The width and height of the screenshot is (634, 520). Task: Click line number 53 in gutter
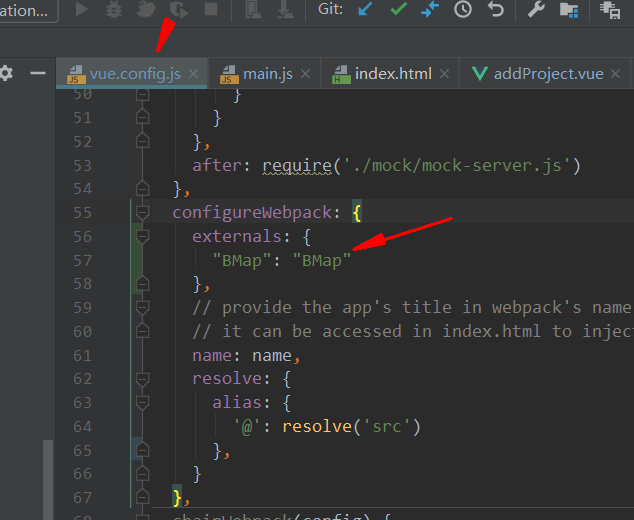click(82, 166)
